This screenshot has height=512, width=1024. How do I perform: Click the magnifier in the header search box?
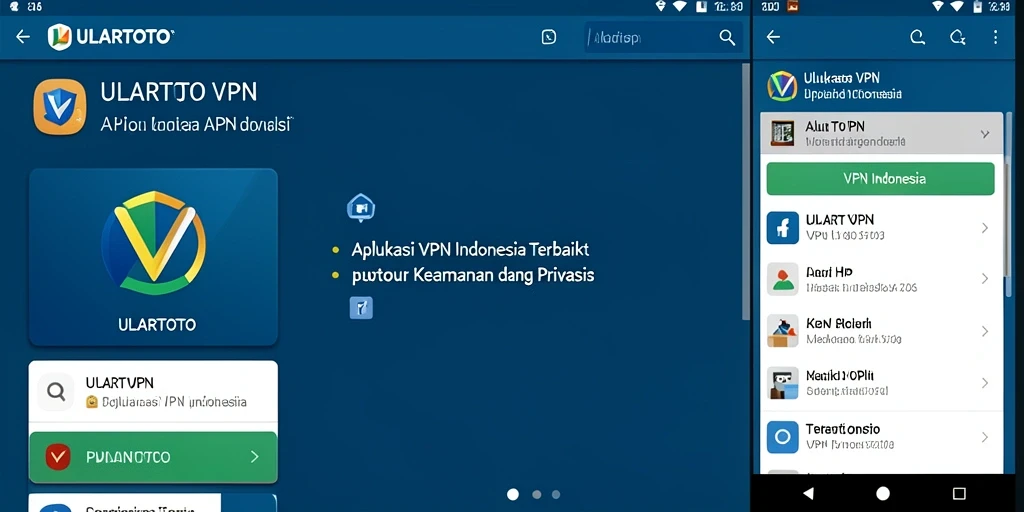pyautogui.click(x=727, y=37)
